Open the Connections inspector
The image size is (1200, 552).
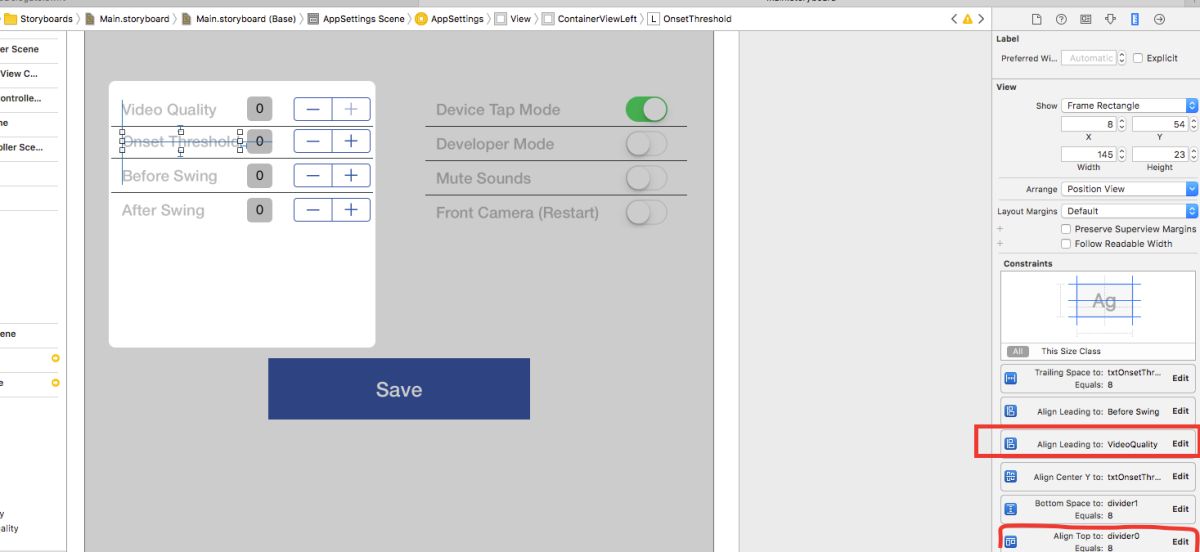1159,19
